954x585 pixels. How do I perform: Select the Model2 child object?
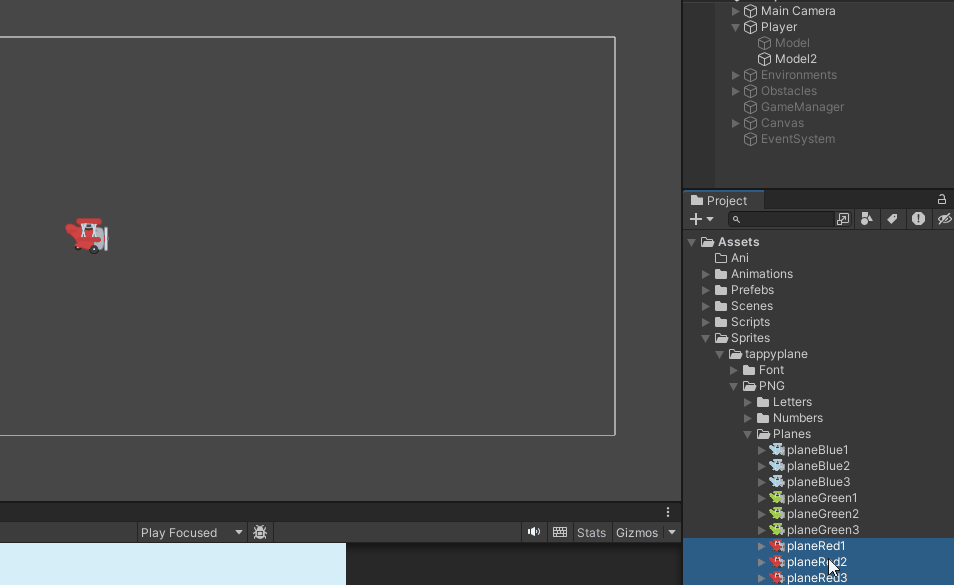point(795,59)
